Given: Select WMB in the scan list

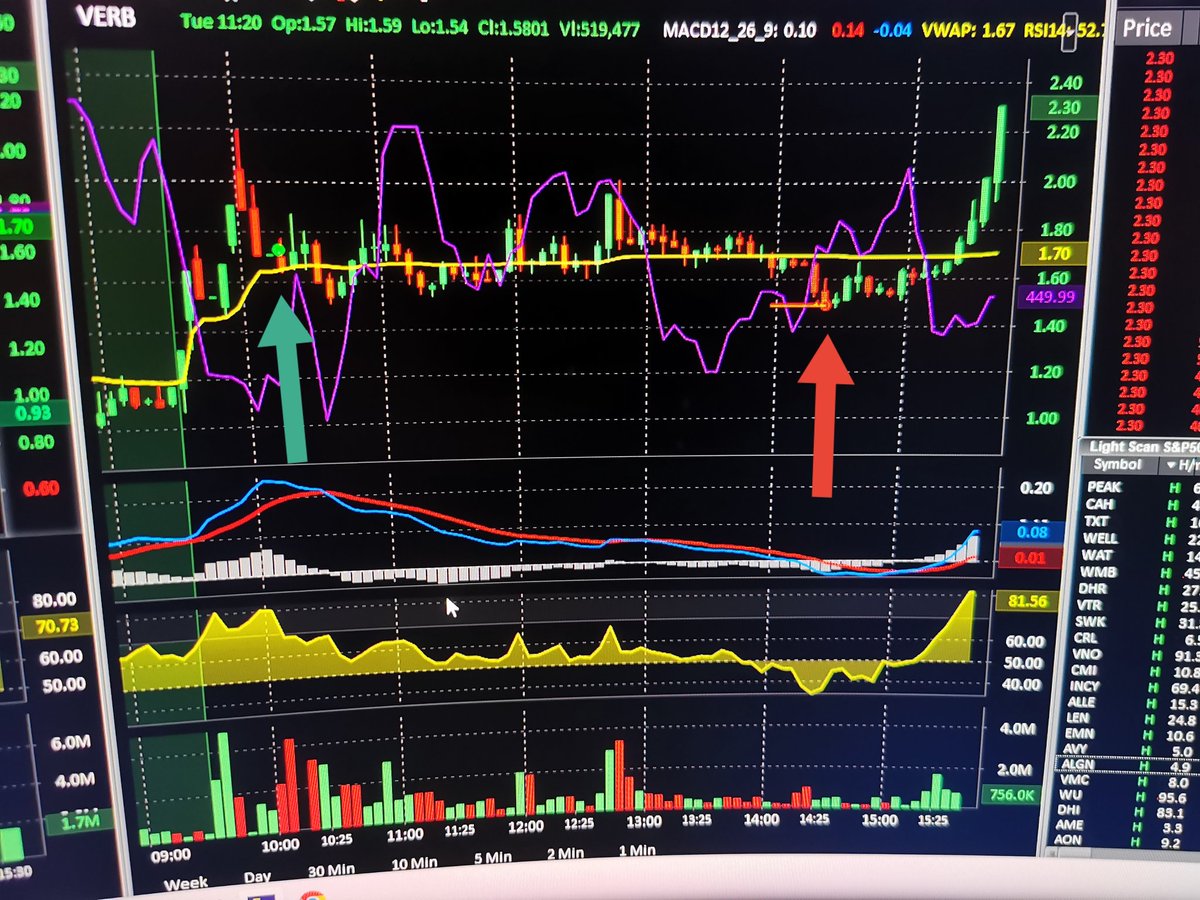Looking at the screenshot, I should [x=1100, y=573].
